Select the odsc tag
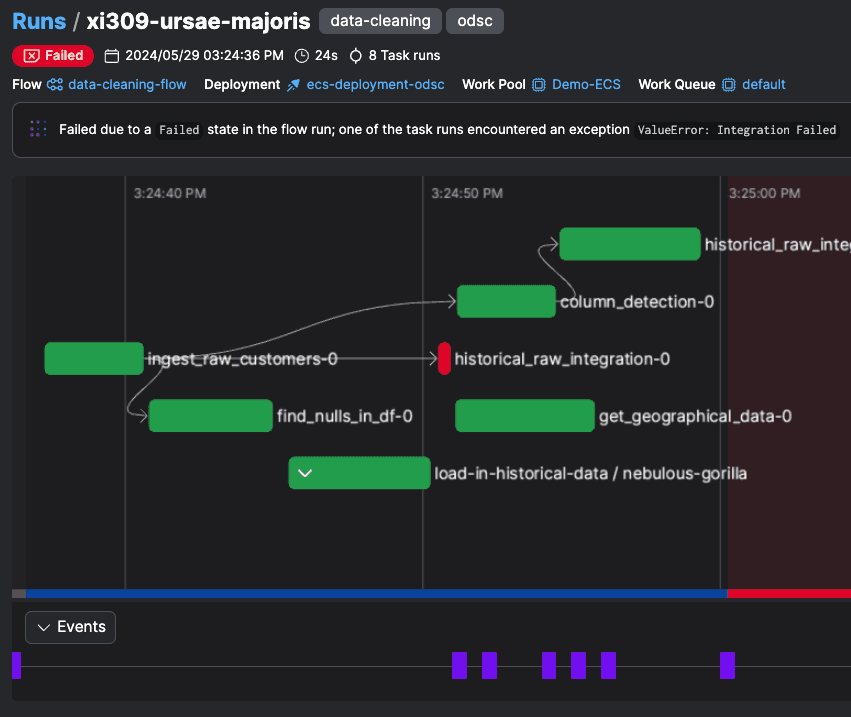Image resolution: width=851 pixels, height=717 pixels. 475,21
